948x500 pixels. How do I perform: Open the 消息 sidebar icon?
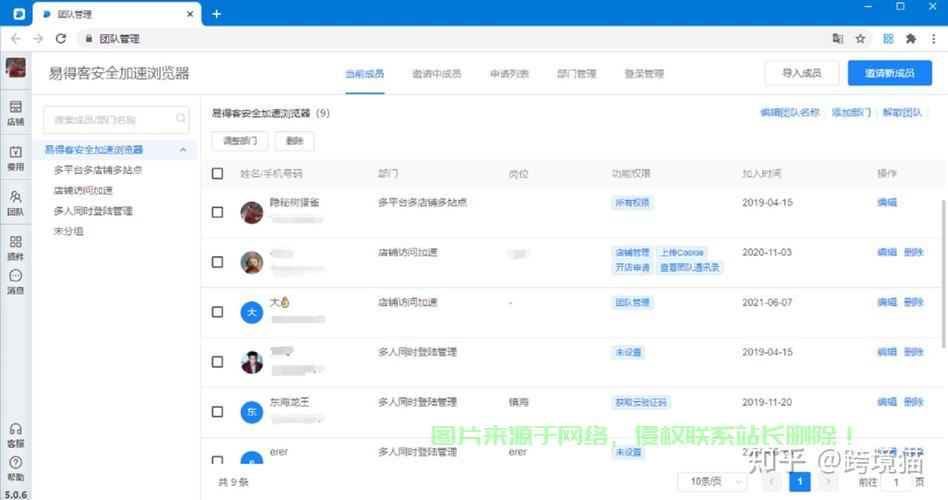(x=16, y=282)
